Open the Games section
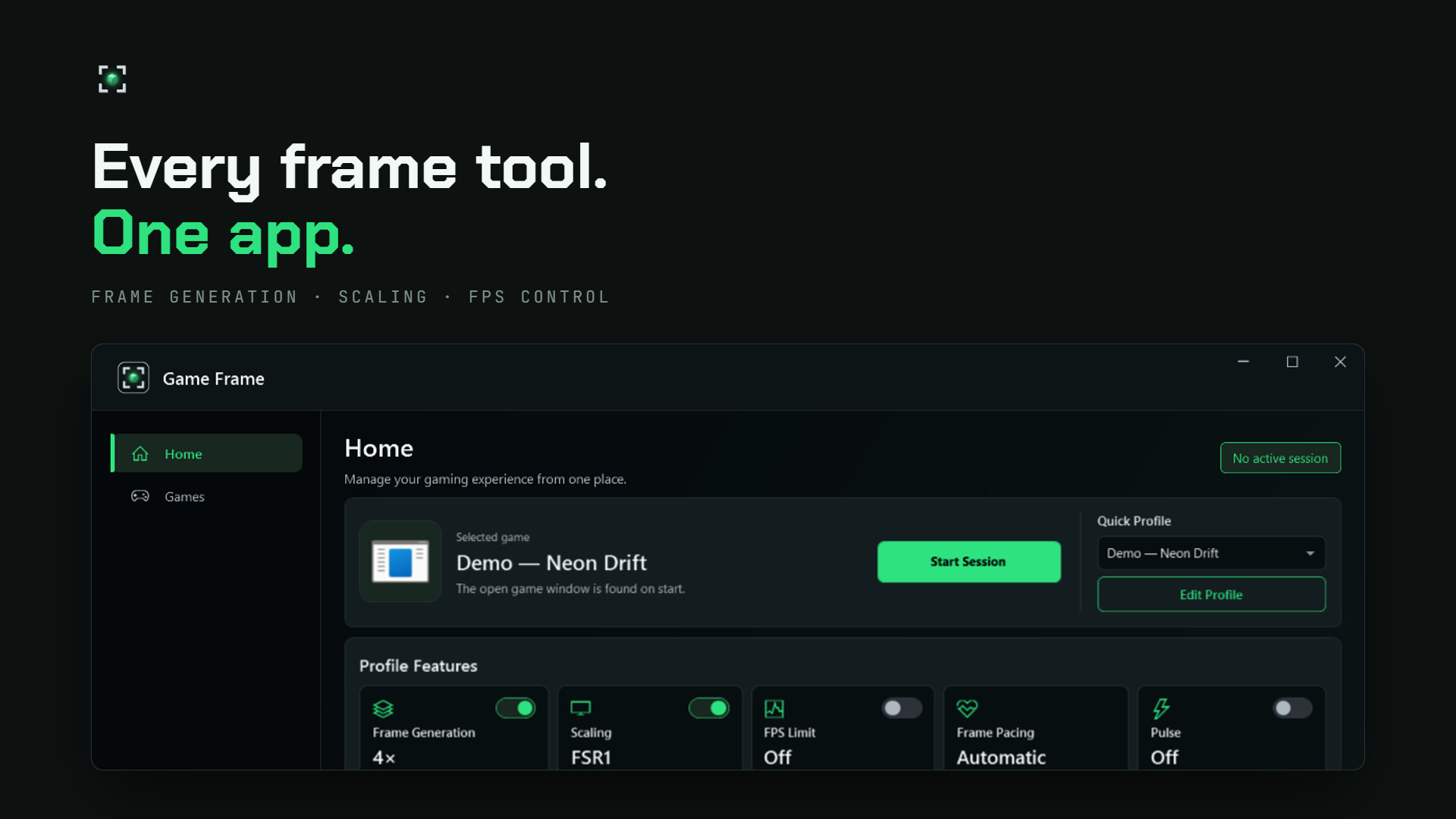This screenshot has height=819, width=1456. tap(206, 496)
